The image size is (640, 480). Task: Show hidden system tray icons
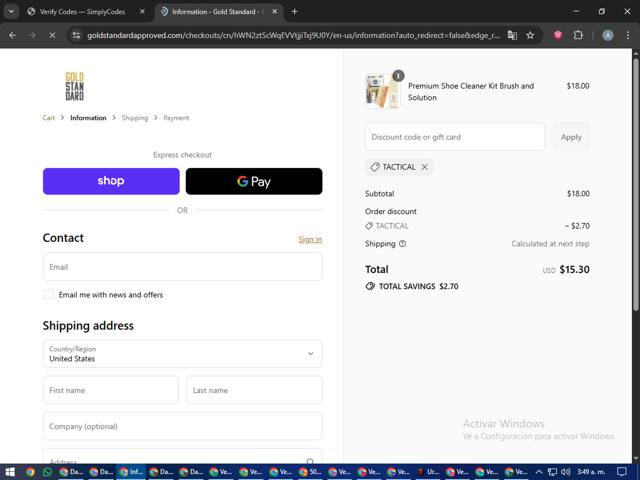(539, 472)
